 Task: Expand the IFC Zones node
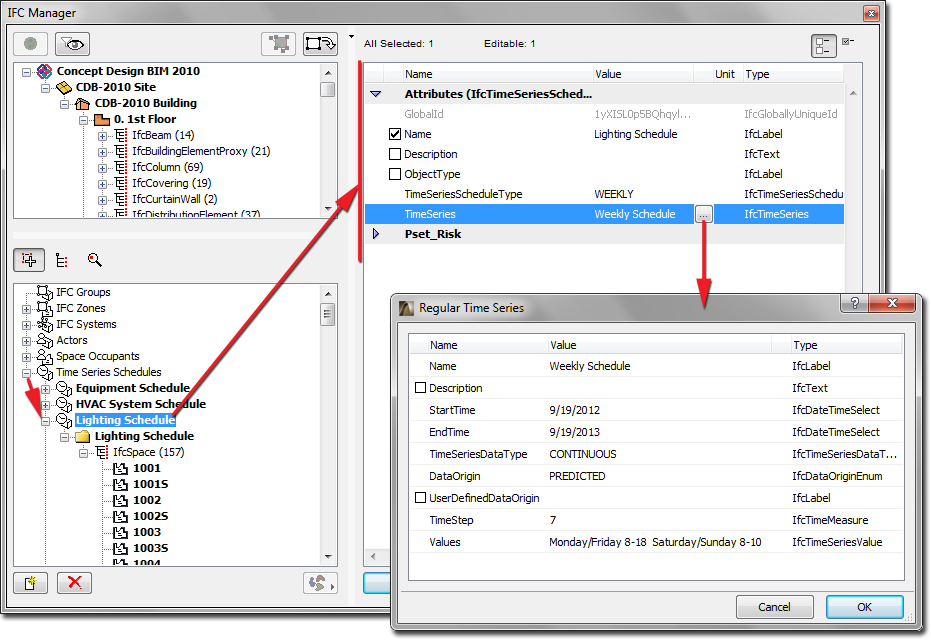pyautogui.click(x=26, y=309)
